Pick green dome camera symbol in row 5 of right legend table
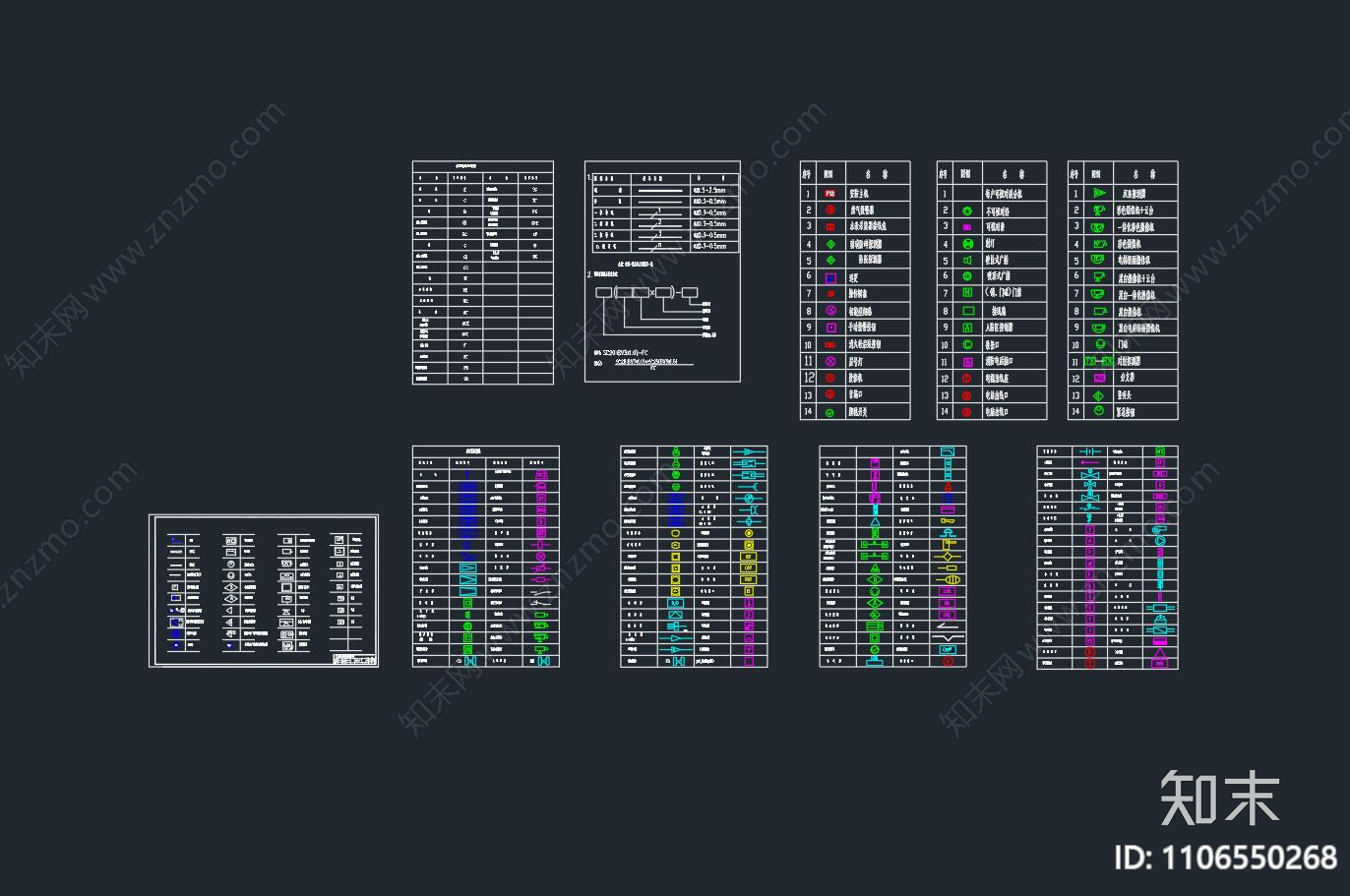 click(x=1098, y=261)
